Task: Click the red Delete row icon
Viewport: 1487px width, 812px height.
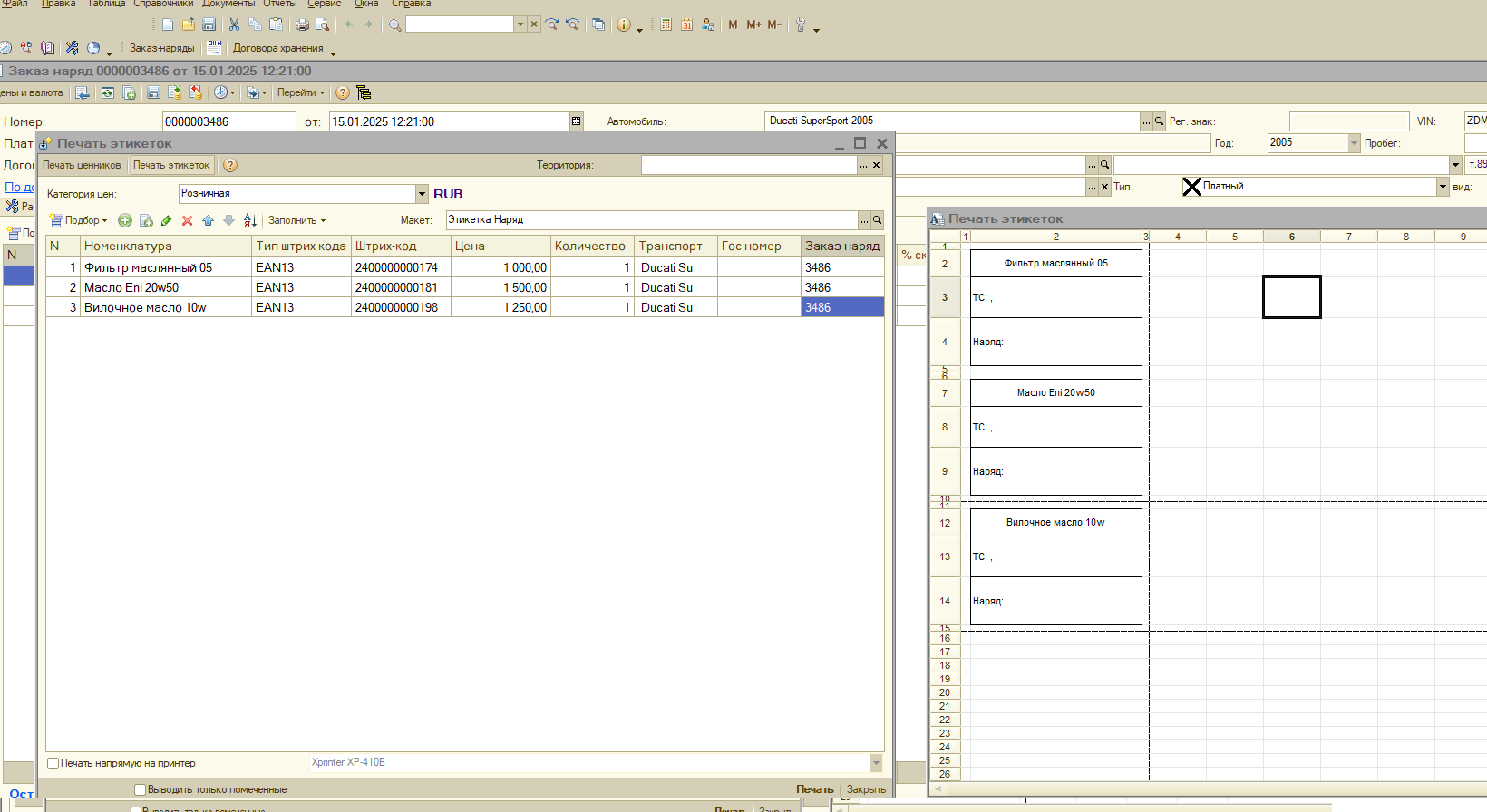Action: tap(187, 220)
